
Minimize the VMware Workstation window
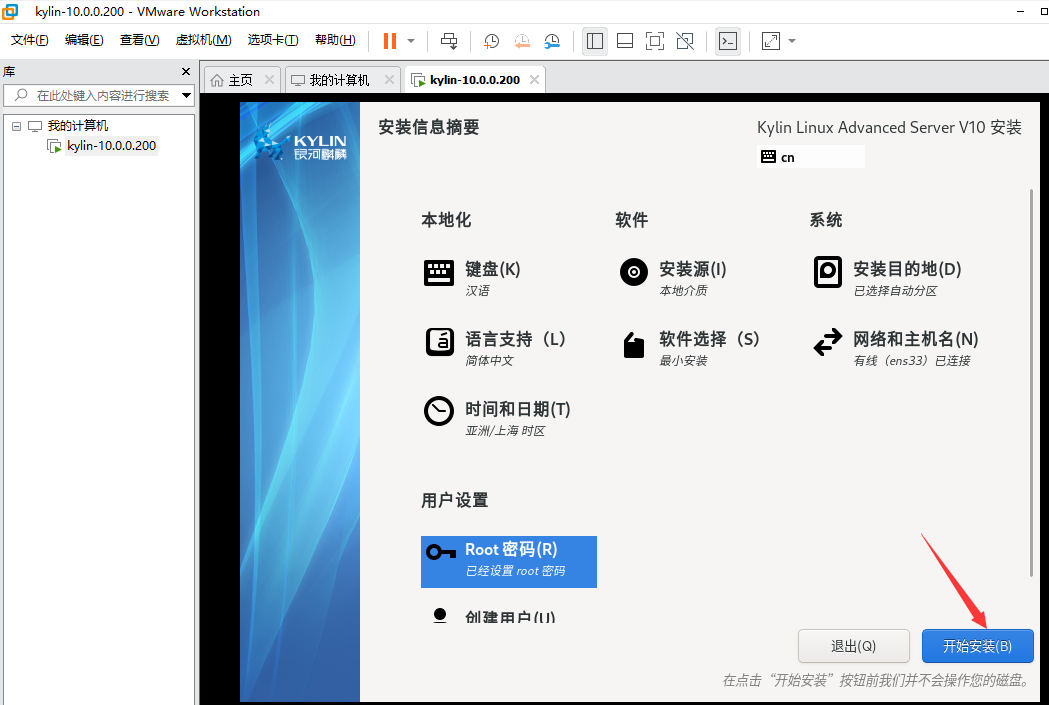[1020, 11]
